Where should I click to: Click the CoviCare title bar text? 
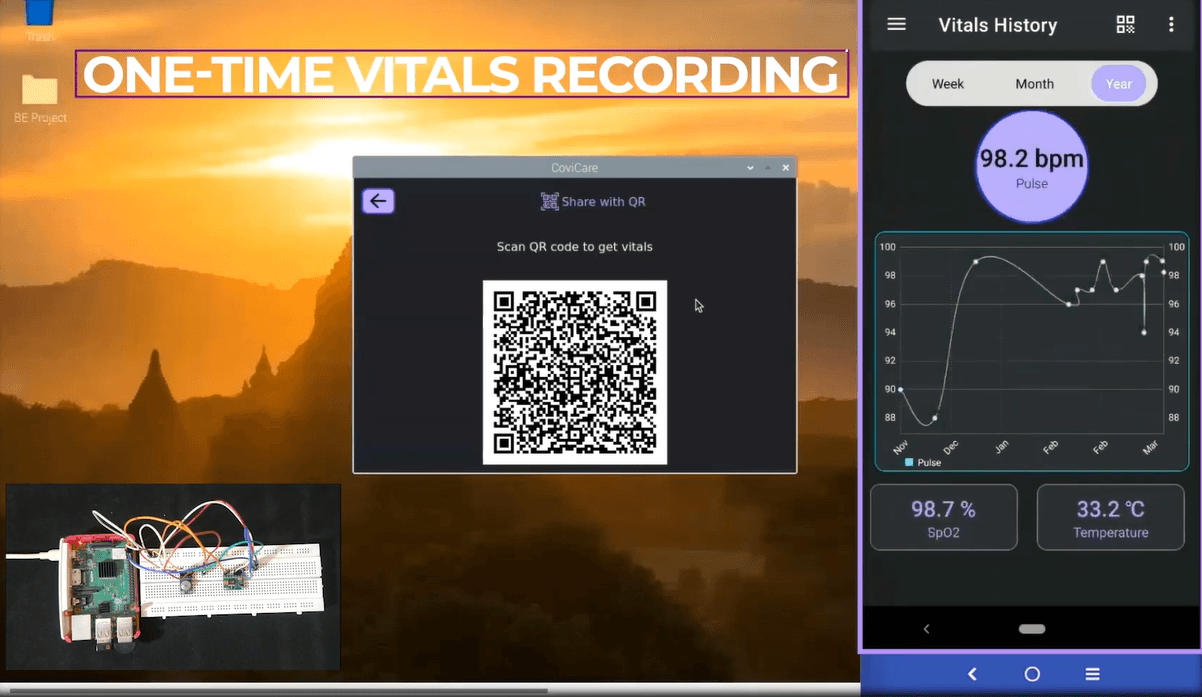(575, 168)
